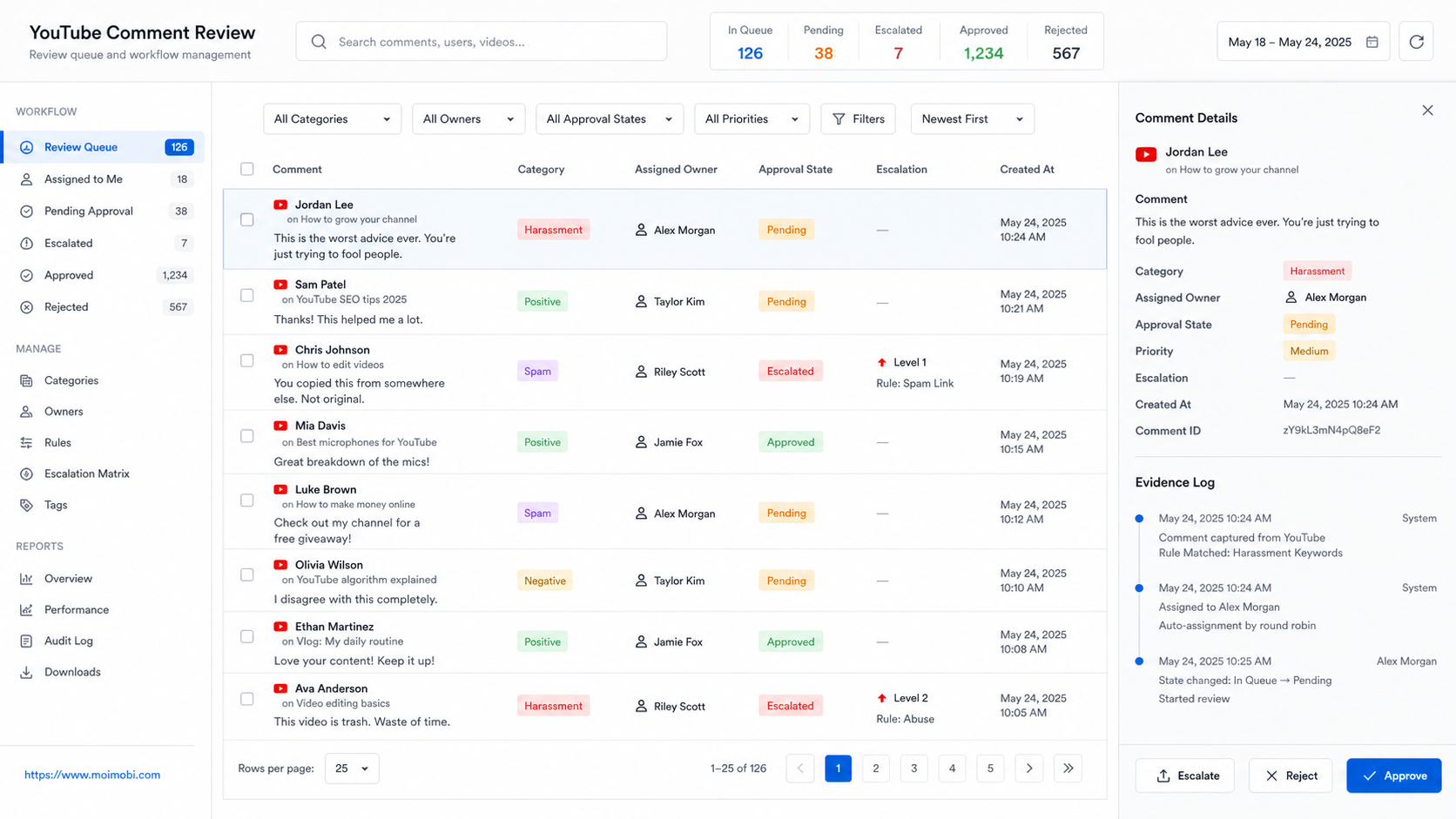Check the Olivia Wilson comment checkbox

click(x=247, y=574)
